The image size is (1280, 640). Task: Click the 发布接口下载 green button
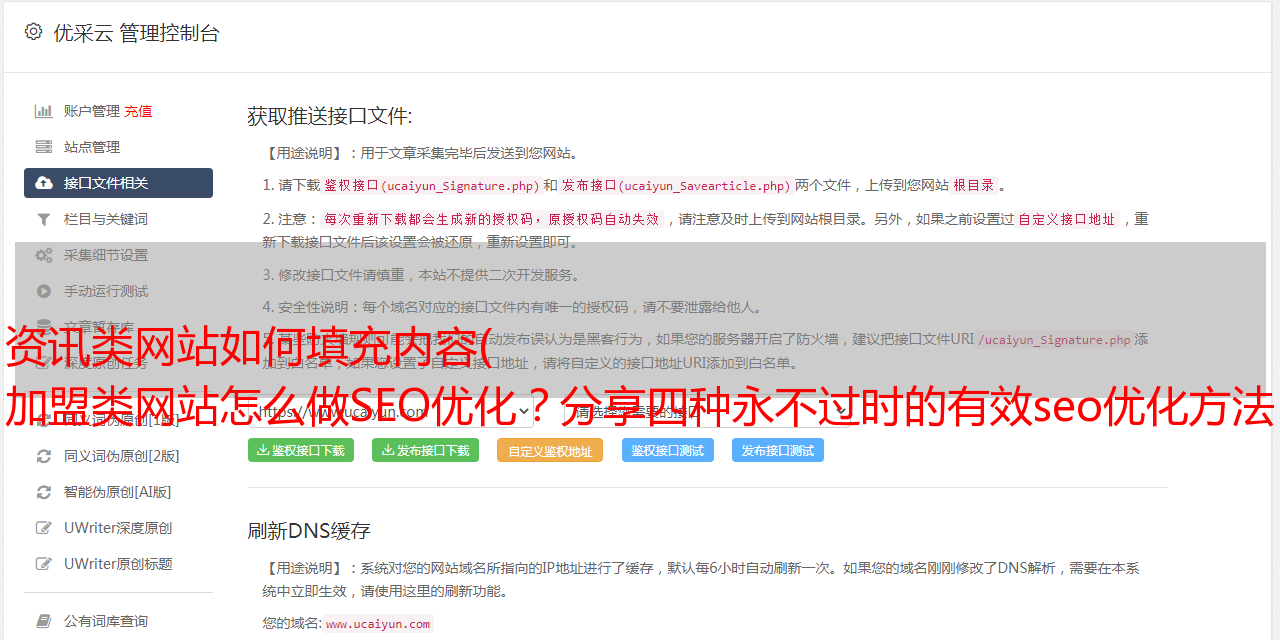pos(425,450)
